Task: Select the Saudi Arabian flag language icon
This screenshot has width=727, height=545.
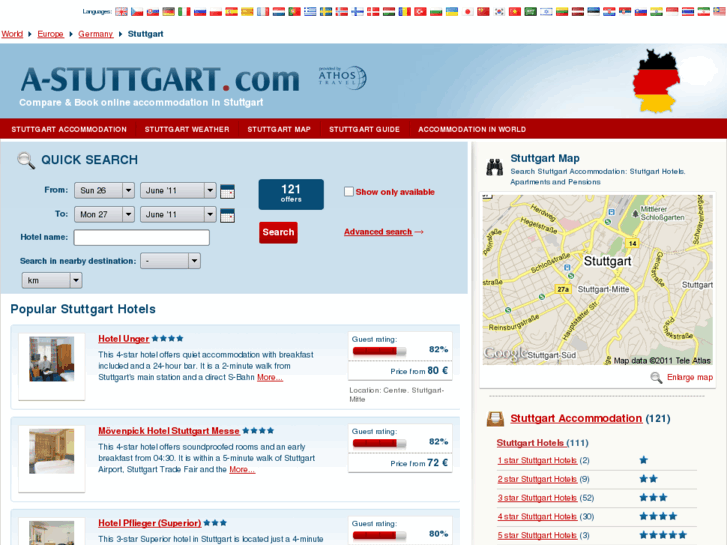Action: coord(530,12)
